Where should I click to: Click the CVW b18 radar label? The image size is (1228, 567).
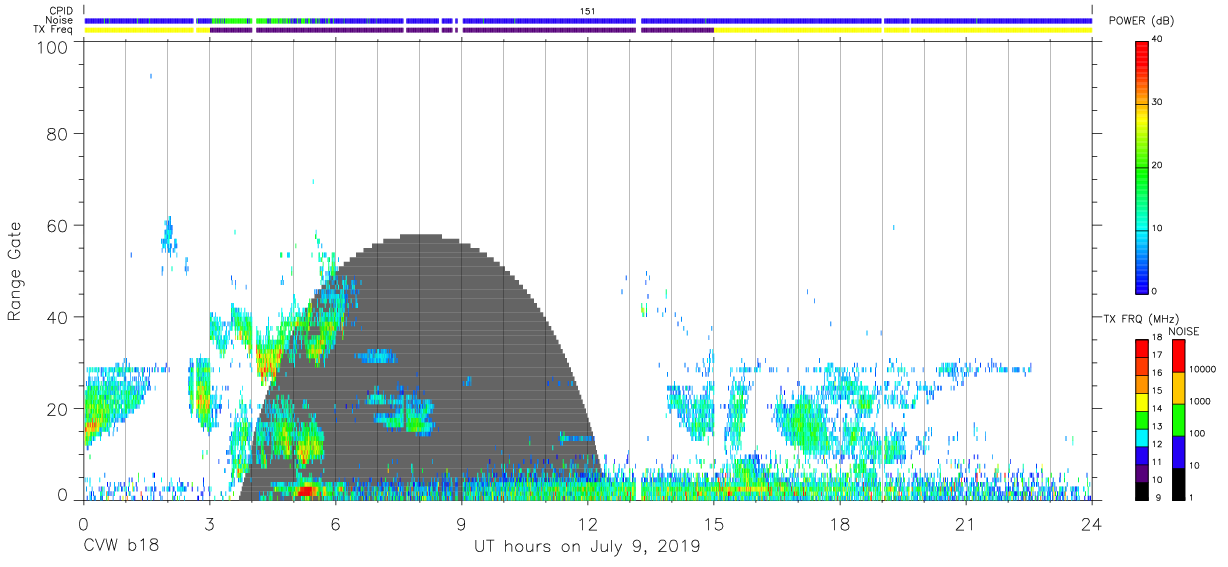tap(120, 547)
